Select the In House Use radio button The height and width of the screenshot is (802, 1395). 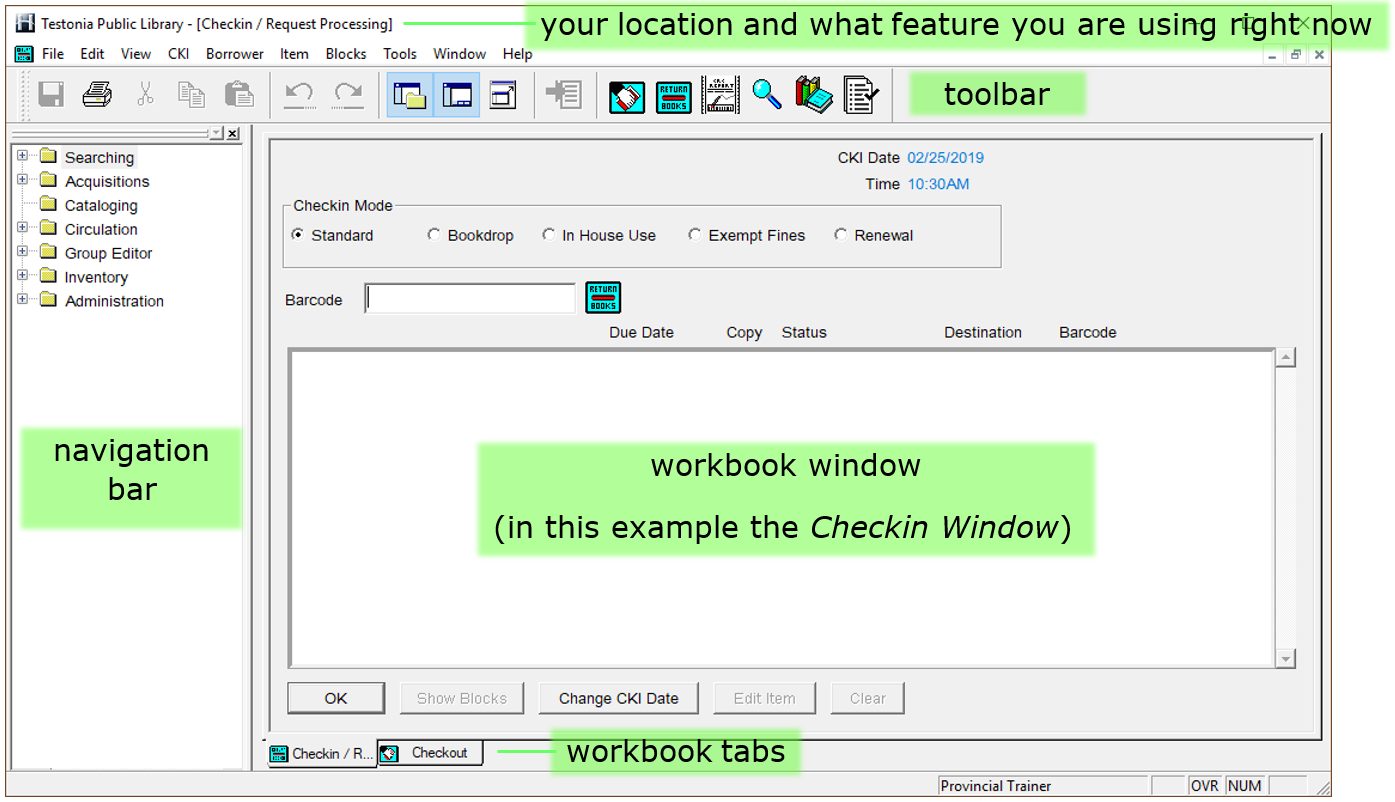tap(548, 235)
